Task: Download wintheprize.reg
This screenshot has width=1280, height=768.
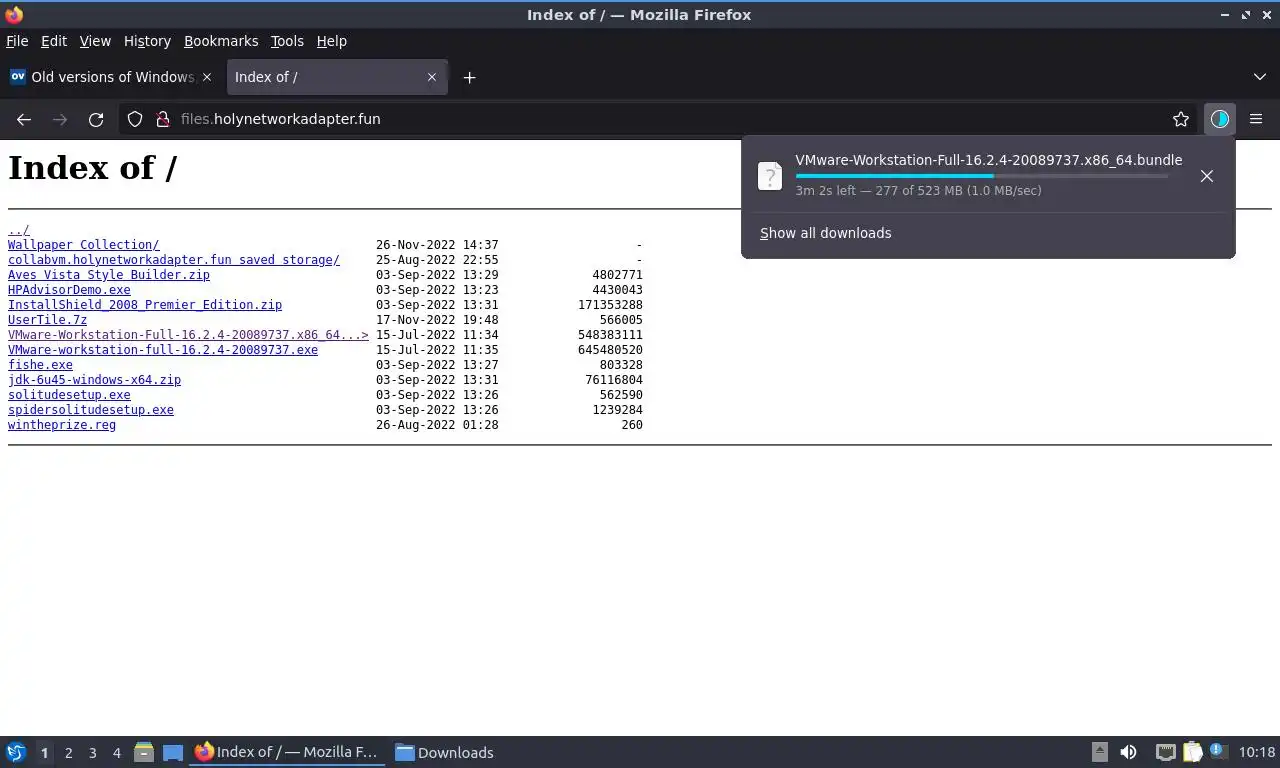Action: pyautogui.click(x=62, y=425)
